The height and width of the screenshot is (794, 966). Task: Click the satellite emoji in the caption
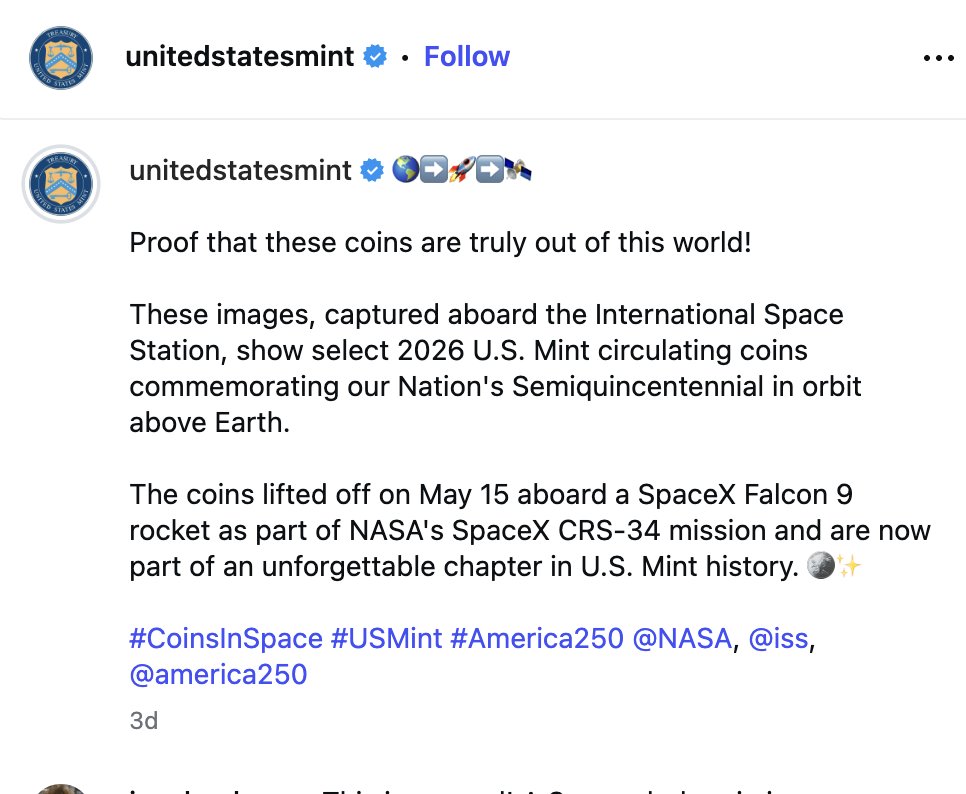(518, 169)
